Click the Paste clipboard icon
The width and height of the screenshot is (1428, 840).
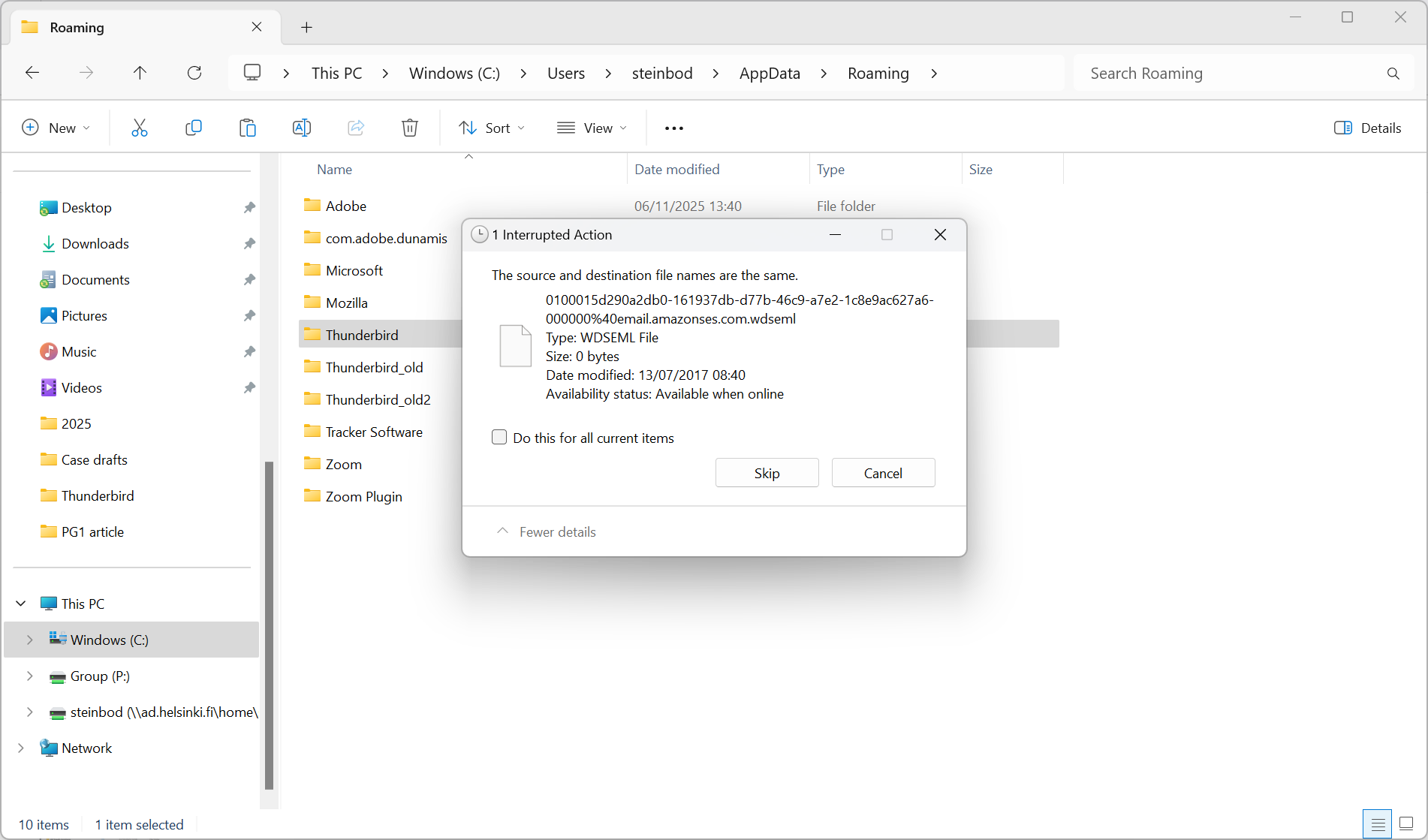[x=248, y=128]
